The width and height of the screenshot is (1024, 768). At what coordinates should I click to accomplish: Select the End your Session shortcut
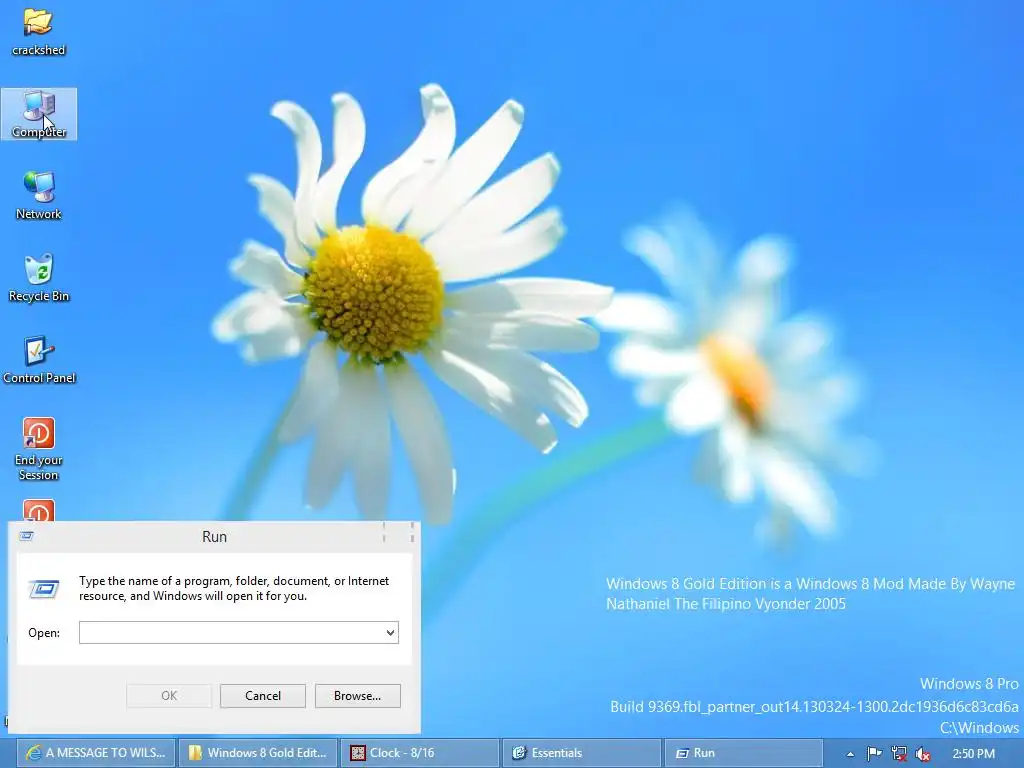[39, 449]
